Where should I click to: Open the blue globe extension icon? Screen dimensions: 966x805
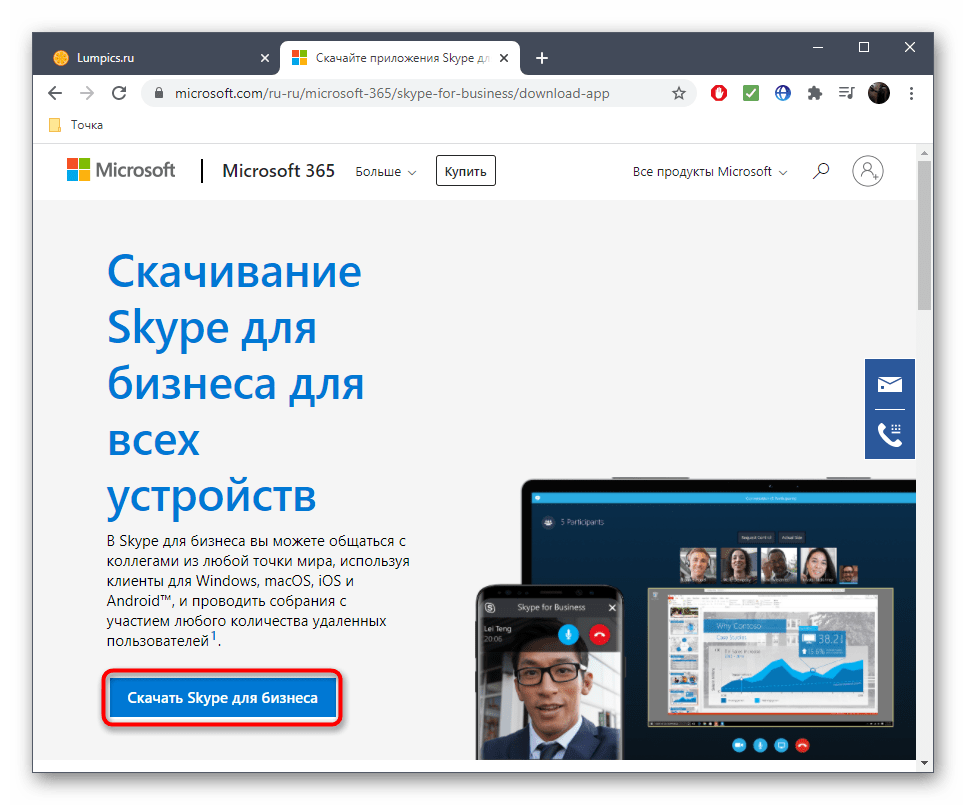coord(782,94)
